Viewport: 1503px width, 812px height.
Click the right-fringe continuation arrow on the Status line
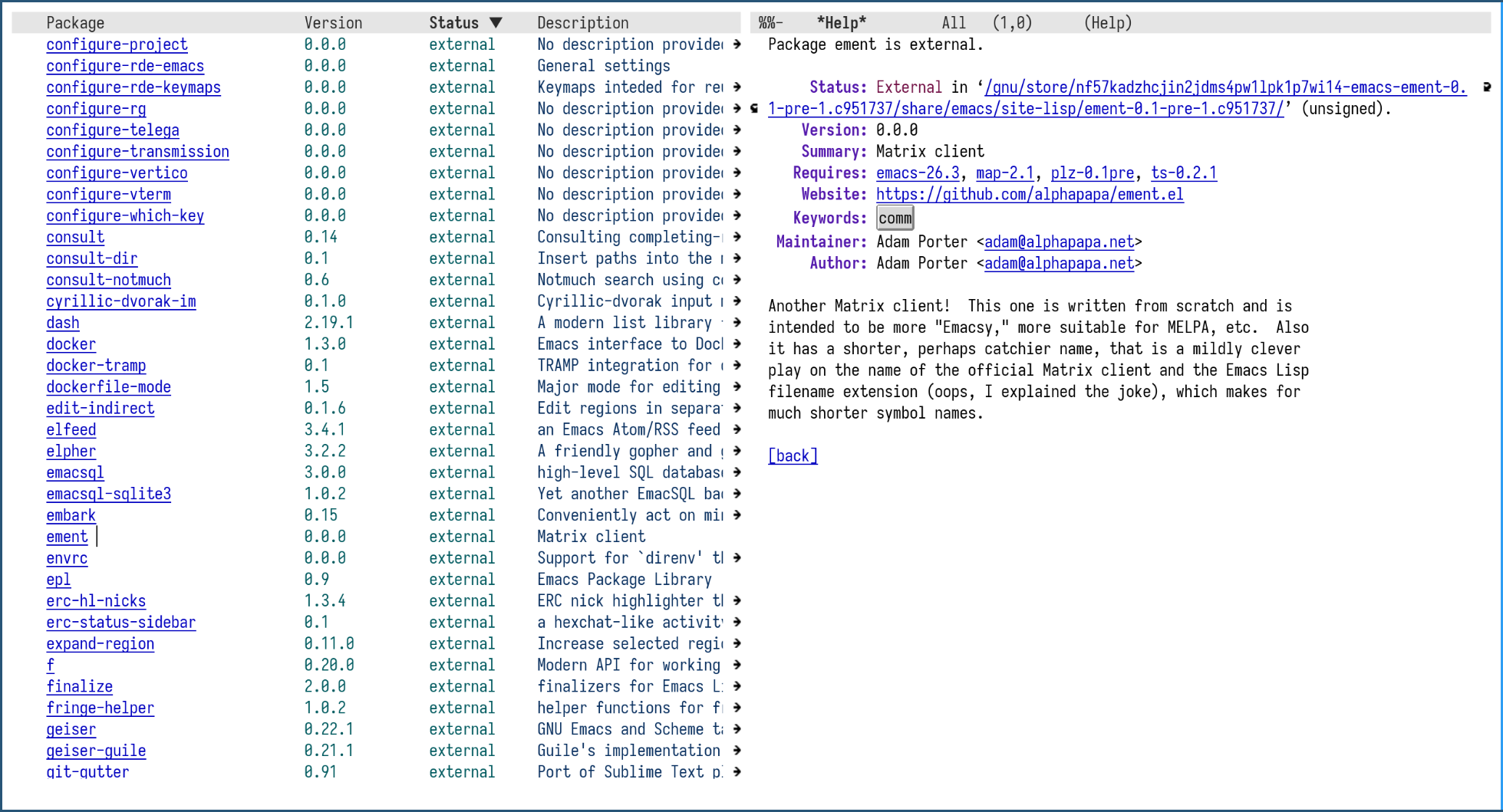click(1487, 87)
